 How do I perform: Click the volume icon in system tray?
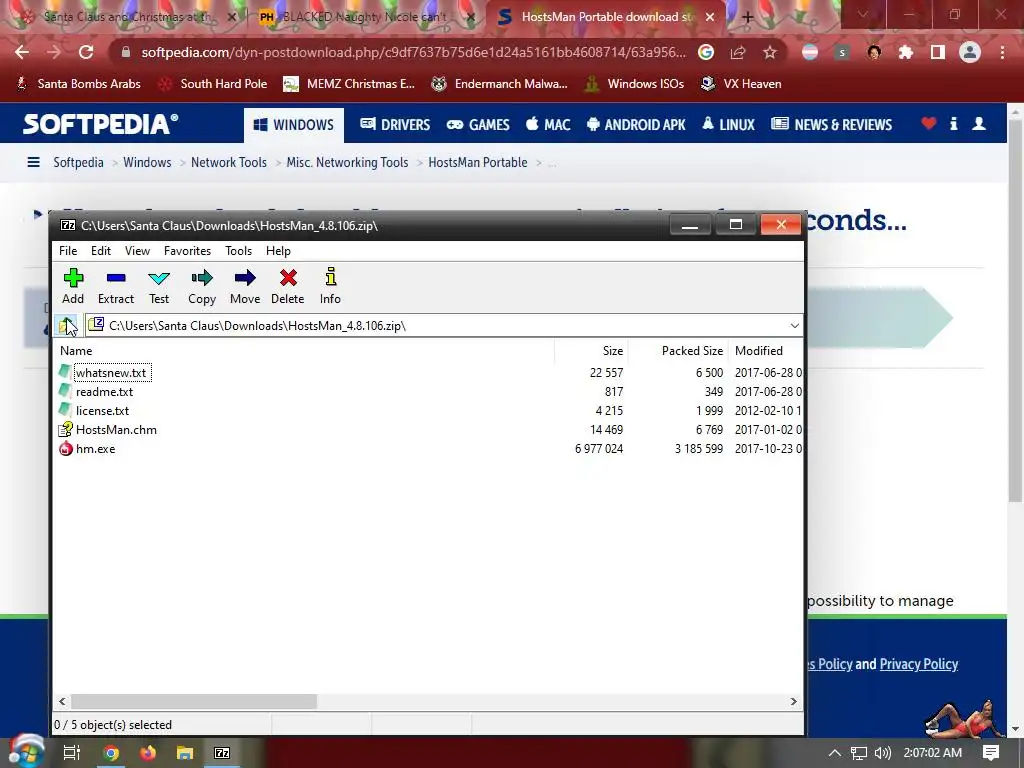coord(882,753)
